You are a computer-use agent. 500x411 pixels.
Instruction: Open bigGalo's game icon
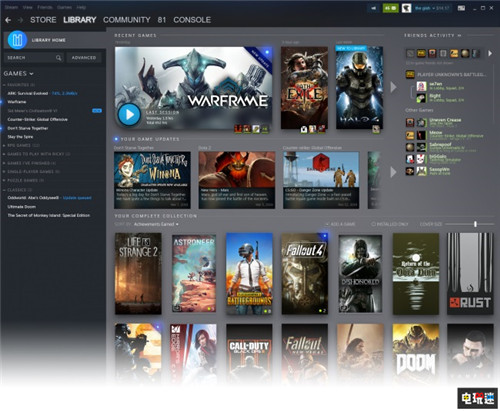410,159
